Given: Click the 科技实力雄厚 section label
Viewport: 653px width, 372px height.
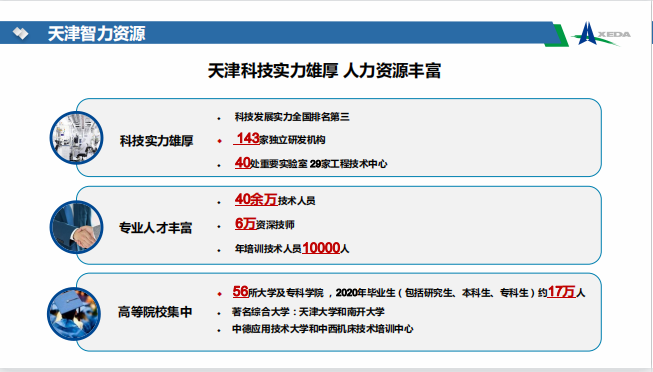Looking at the screenshot, I should tap(157, 141).
